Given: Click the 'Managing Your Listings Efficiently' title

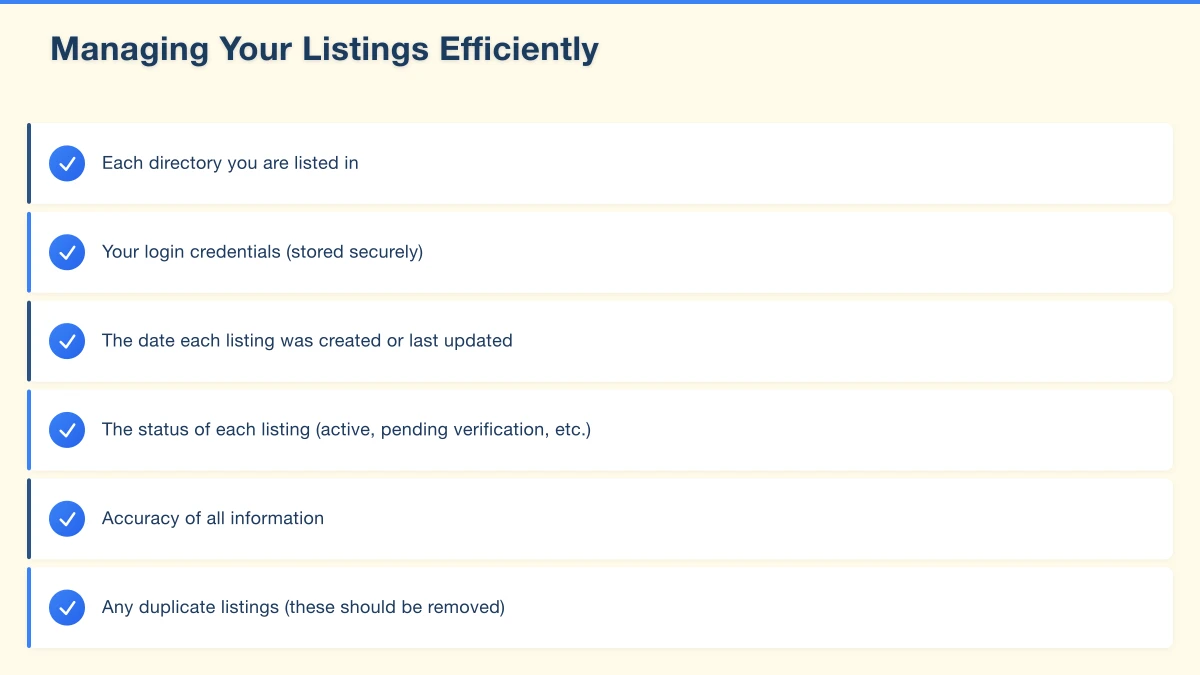Looking at the screenshot, I should pyautogui.click(x=324, y=49).
